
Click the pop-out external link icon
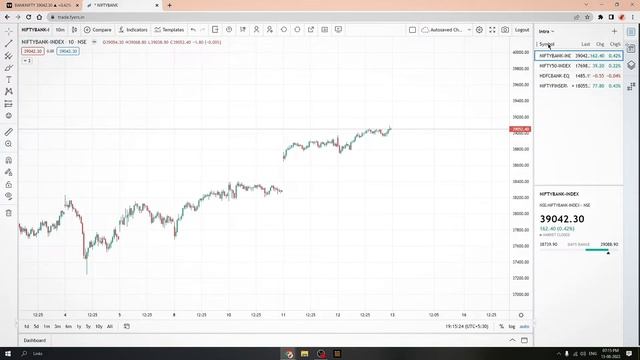pos(311,30)
